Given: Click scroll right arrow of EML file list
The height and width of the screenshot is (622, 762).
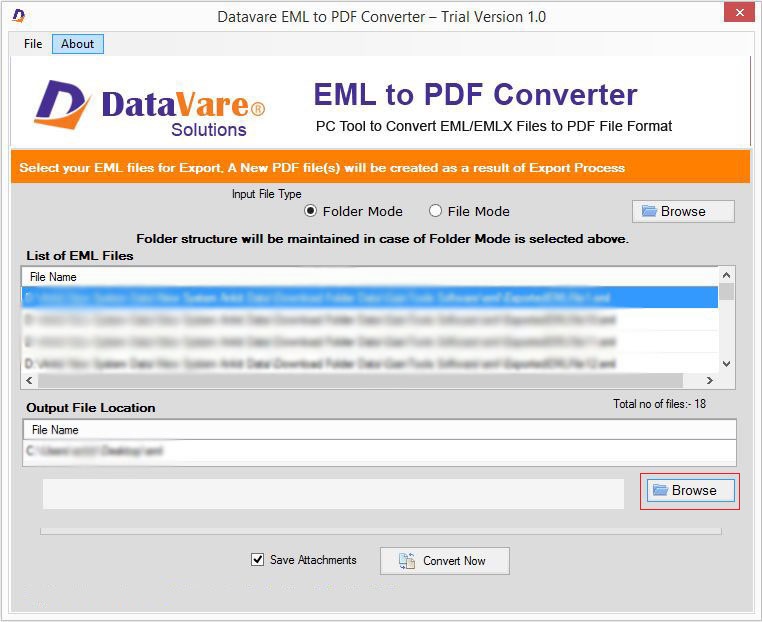Looking at the screenshot, I should pos(710,380).
